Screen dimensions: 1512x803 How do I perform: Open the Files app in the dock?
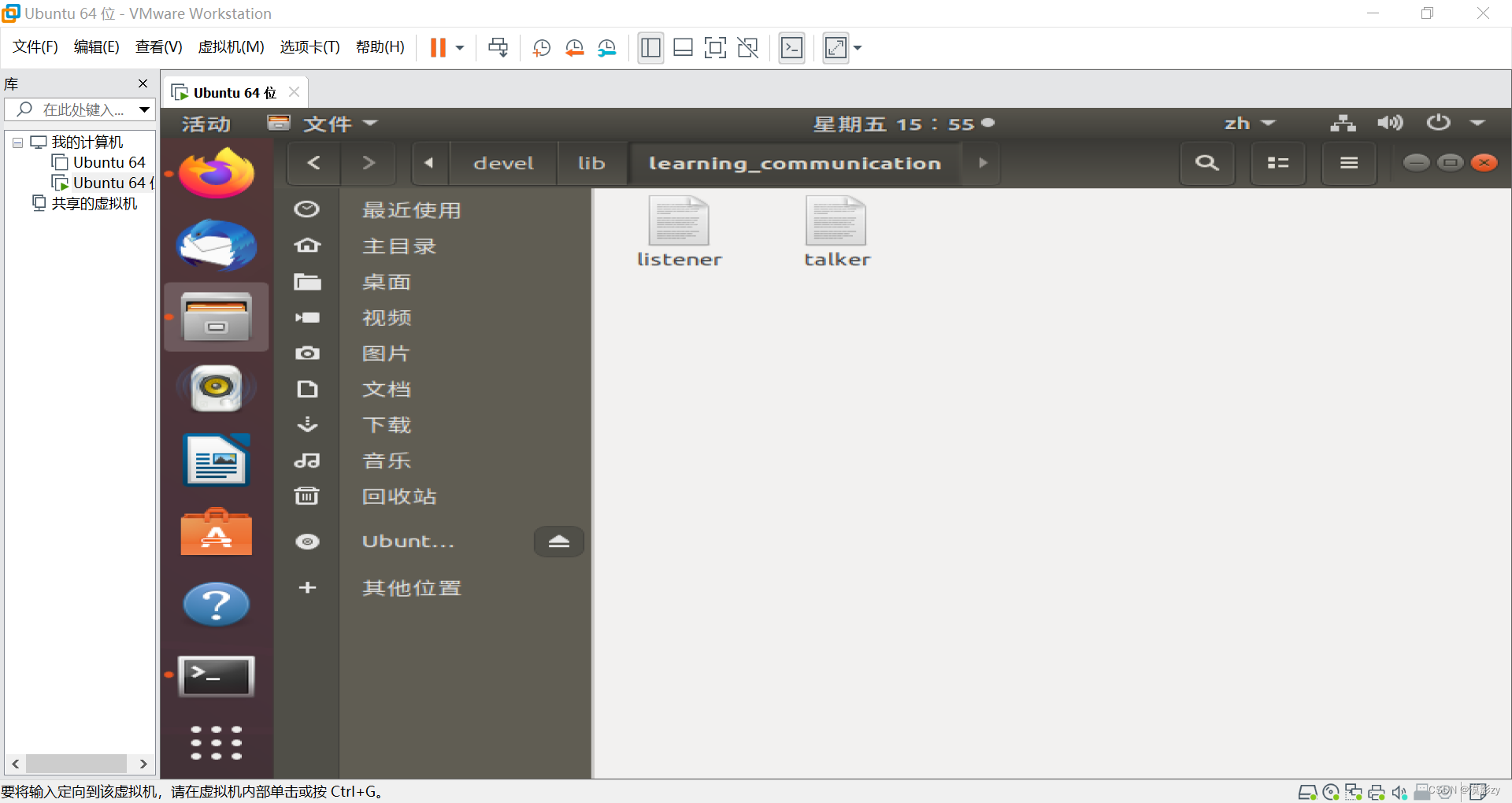[x=217, y=317]
